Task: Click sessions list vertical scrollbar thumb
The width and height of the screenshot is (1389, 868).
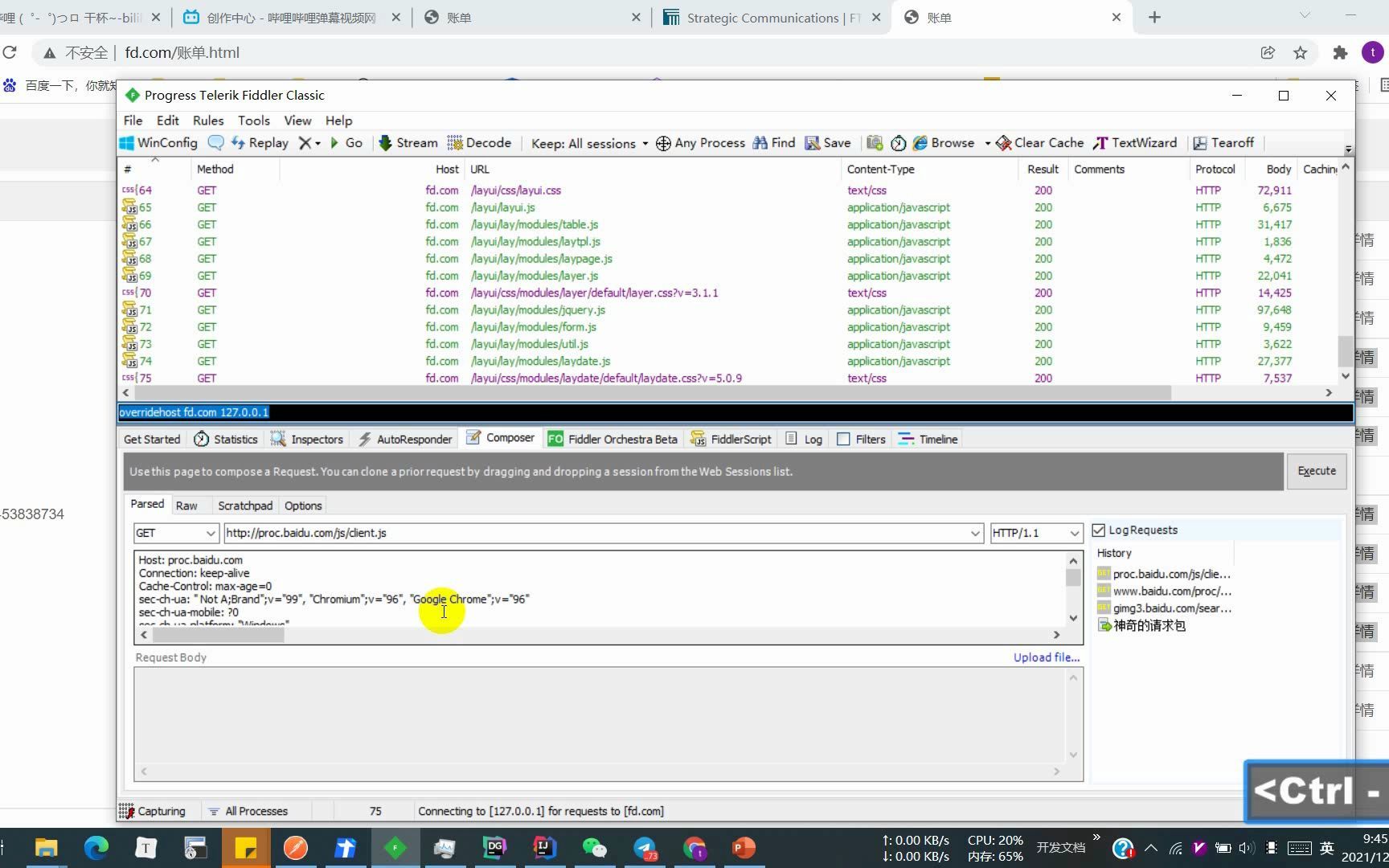Action: tap(1345, 351)
